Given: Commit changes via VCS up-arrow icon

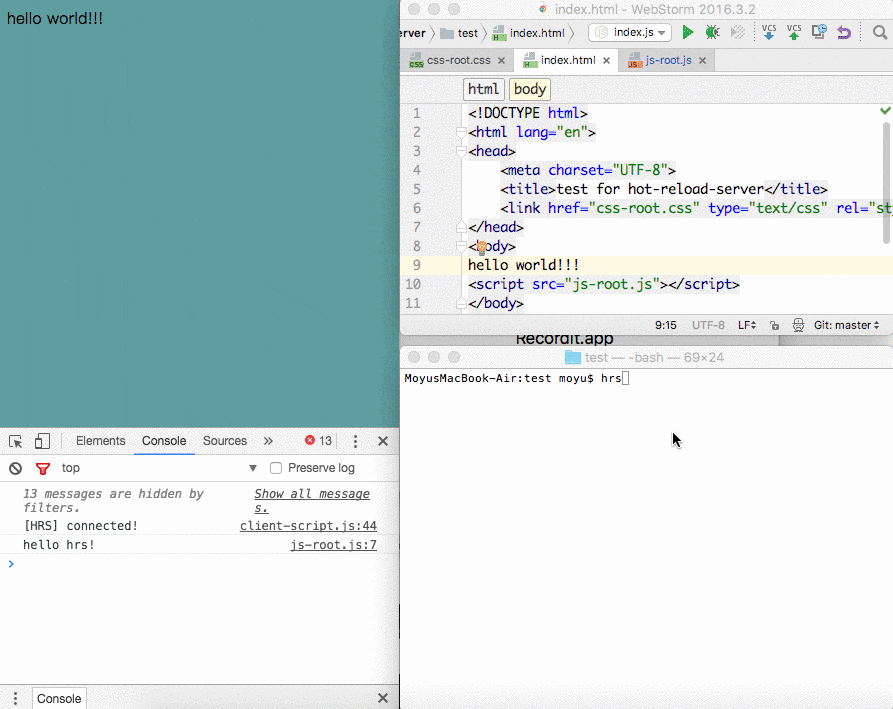Looking at the screenshot, I should click(794, 32).
